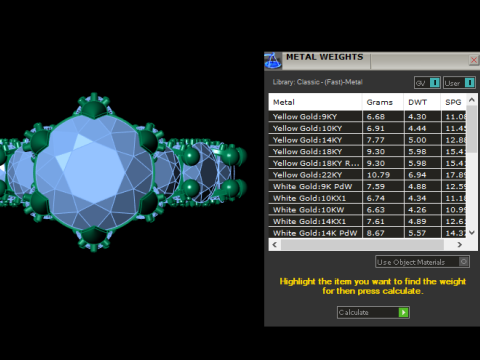
Task: Click the Calculate button
Action: pyautogui.click(x=373, y=312)
